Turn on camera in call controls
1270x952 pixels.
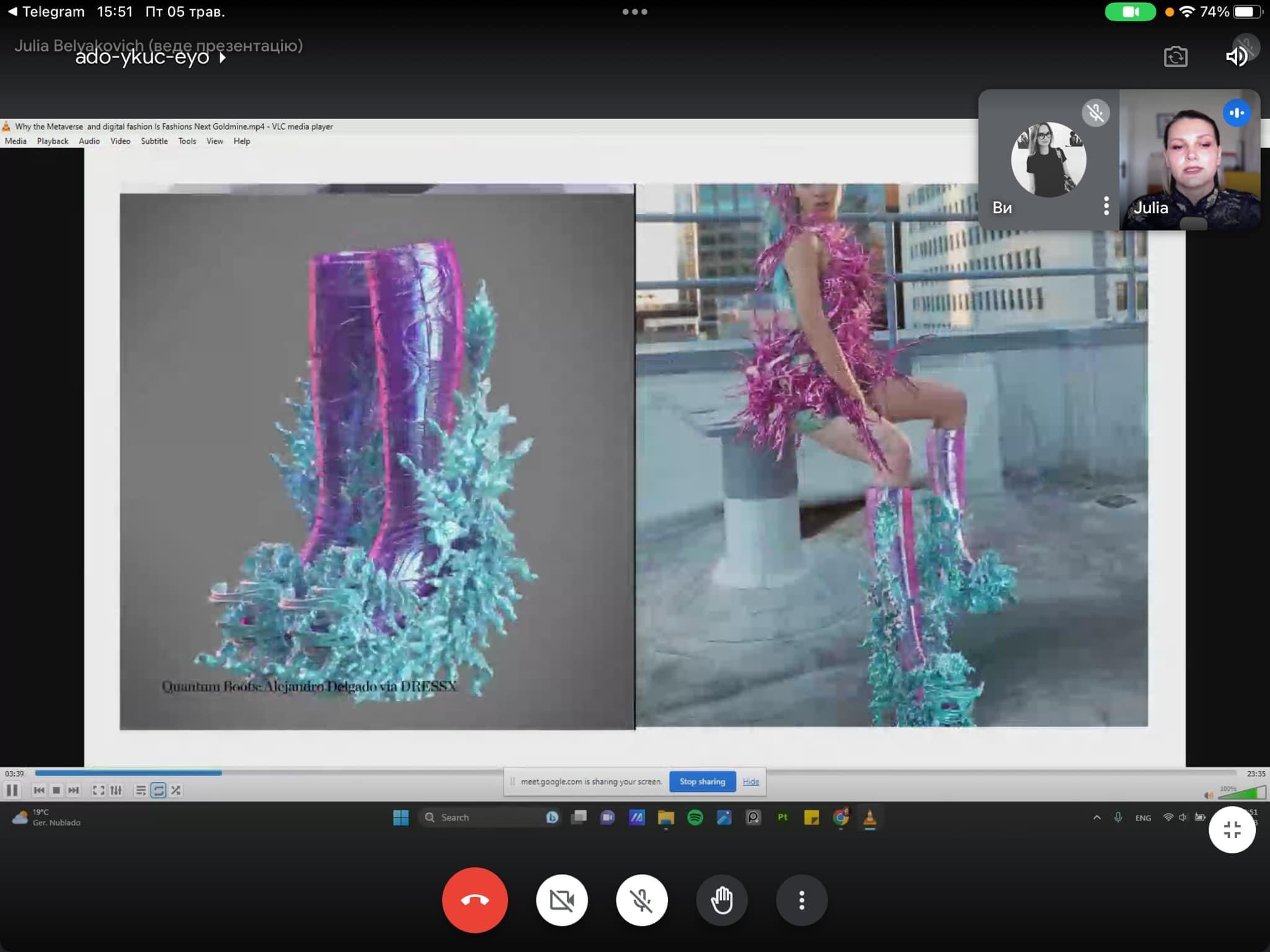[x=562, y=900]
